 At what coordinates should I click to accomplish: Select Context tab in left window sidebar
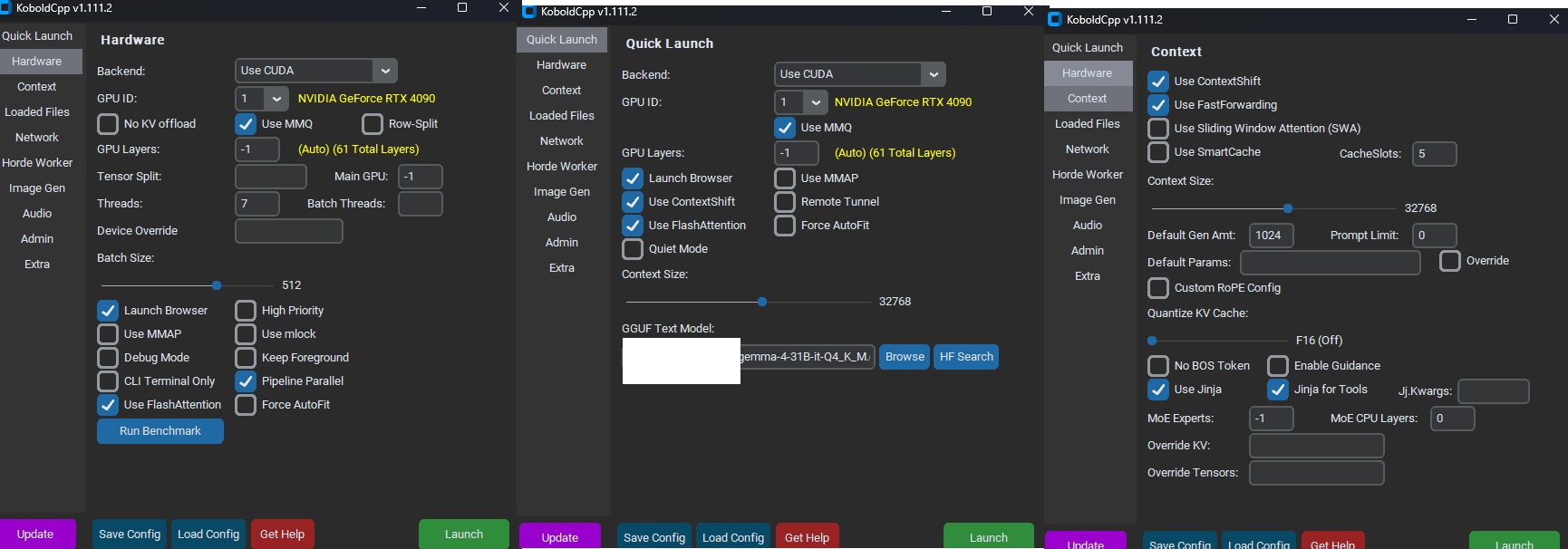(x=37, y=86)
